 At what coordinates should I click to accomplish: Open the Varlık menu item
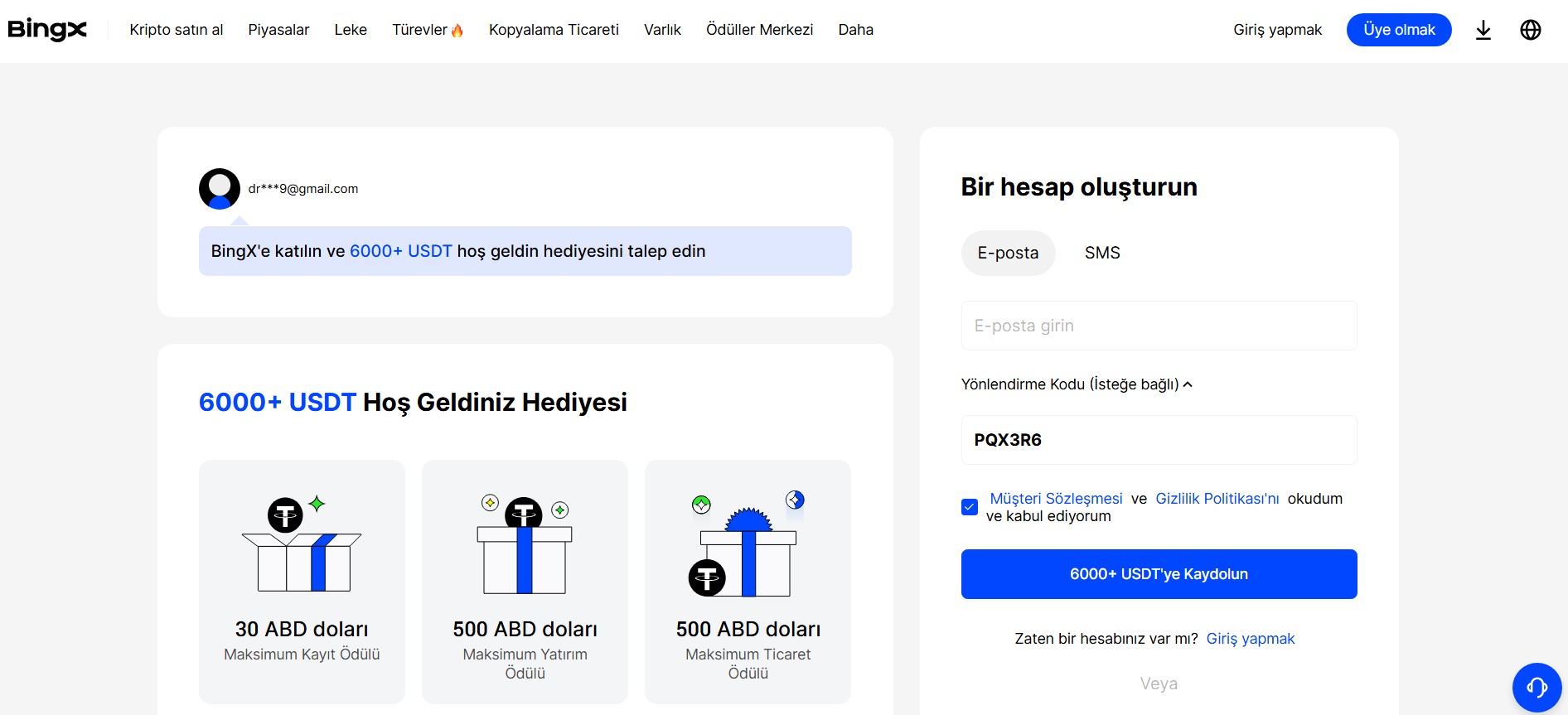662,30
